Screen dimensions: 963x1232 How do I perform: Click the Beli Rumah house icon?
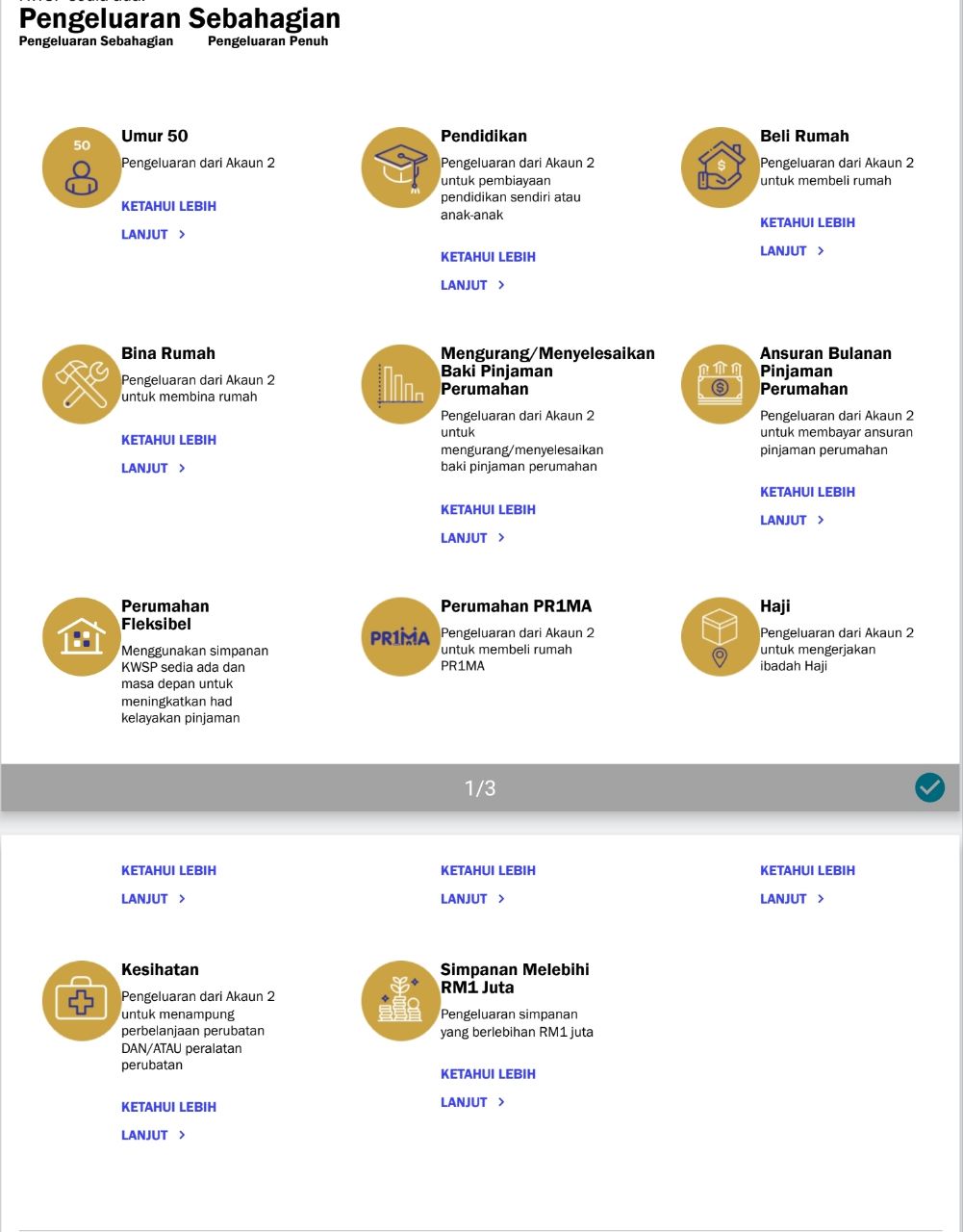click(721, 167)
